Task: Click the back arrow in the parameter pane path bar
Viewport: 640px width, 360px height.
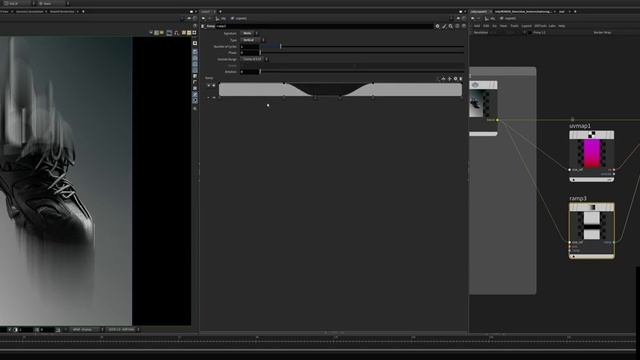Action: coord(203,18)
